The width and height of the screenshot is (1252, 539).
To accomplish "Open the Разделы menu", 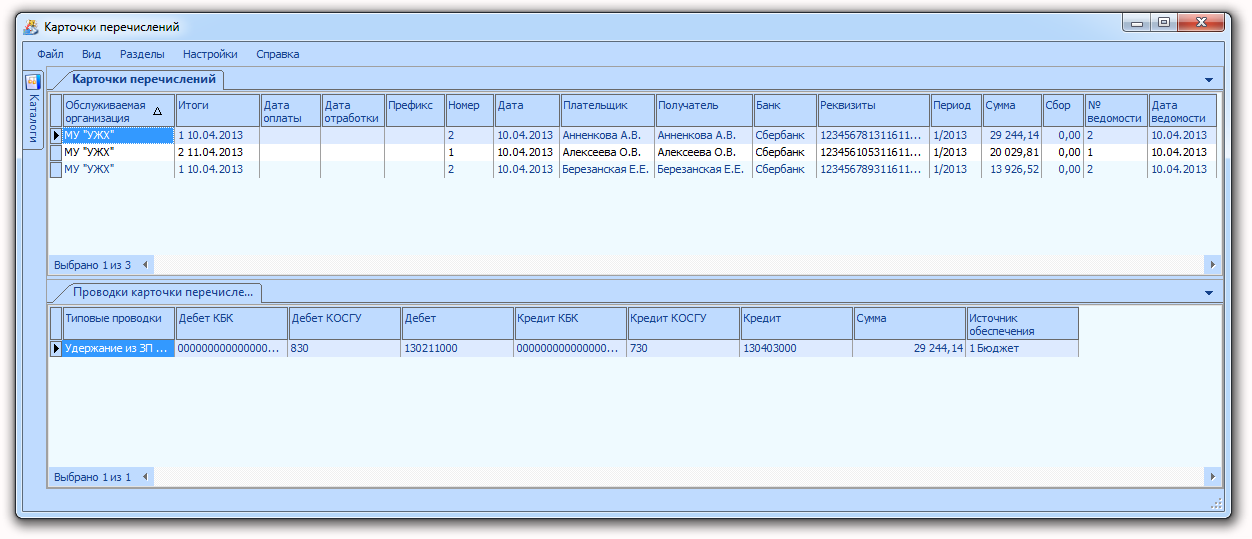I will click(x=142, y=55).
